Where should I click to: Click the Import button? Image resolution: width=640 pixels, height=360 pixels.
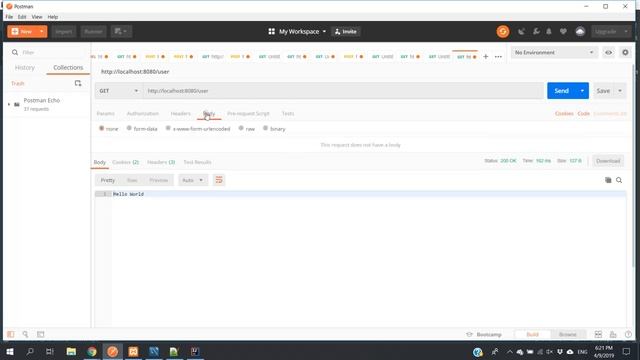pyautogui.click(x=64, y=31)
